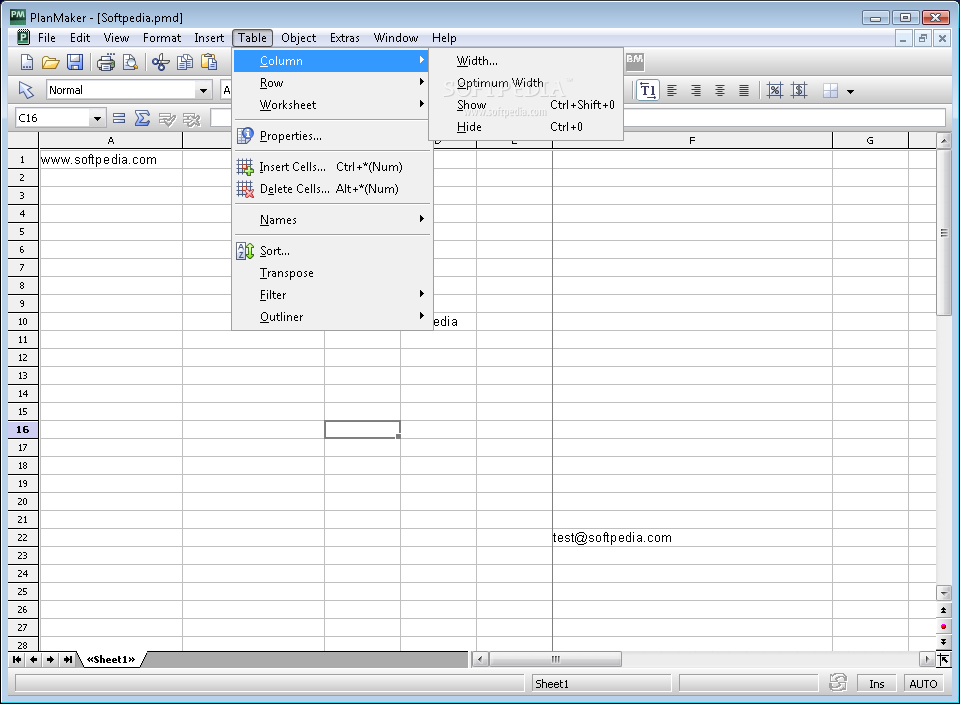960x704 pixels.
Task: Open the Sheet1 worksheet tab
Action: click(x=111, y=659)
